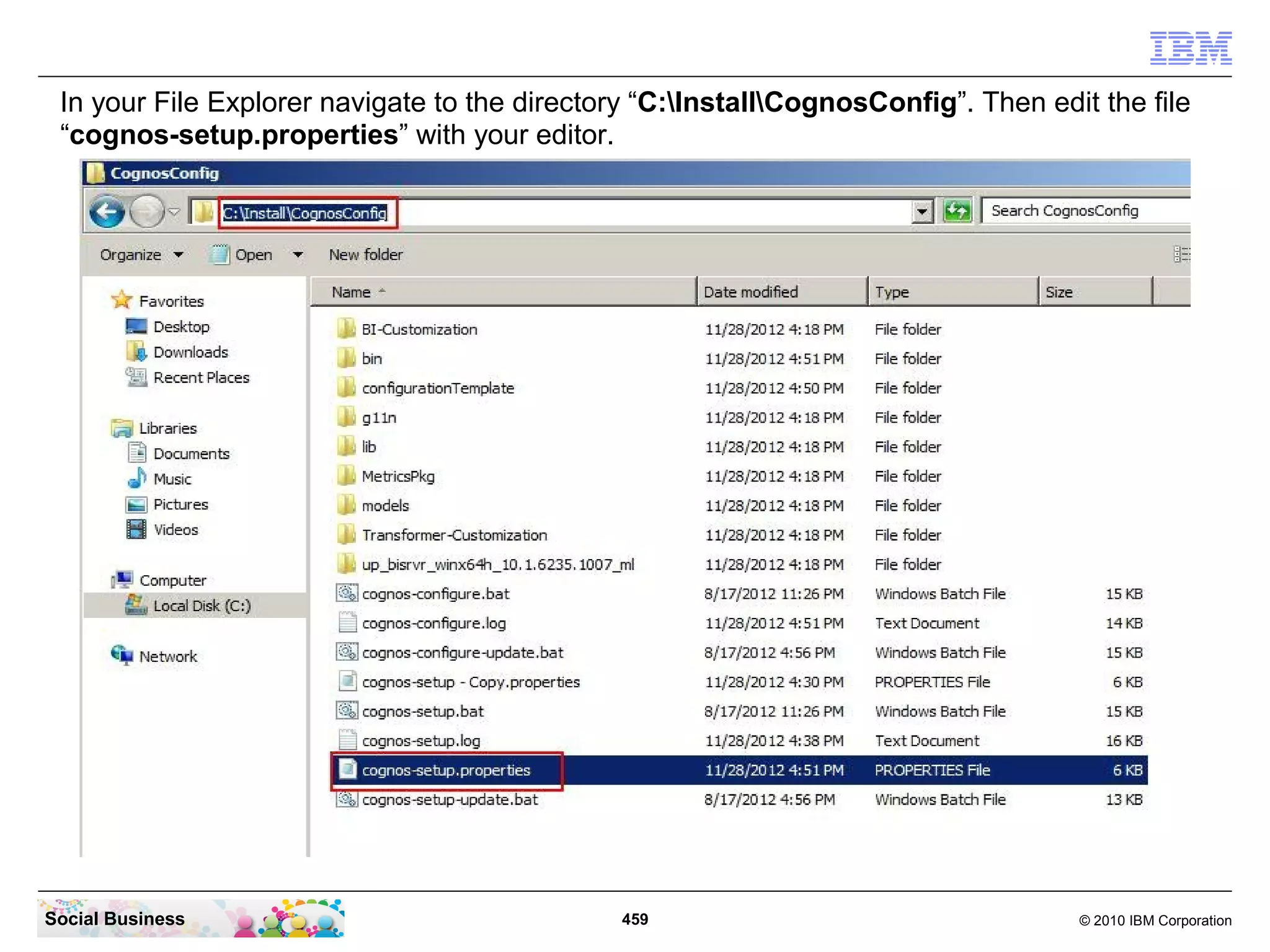The height and width of the screenshot is (952, 1270).
Task: Click the configurationTemplate folder icon
Action: [346, 387]
